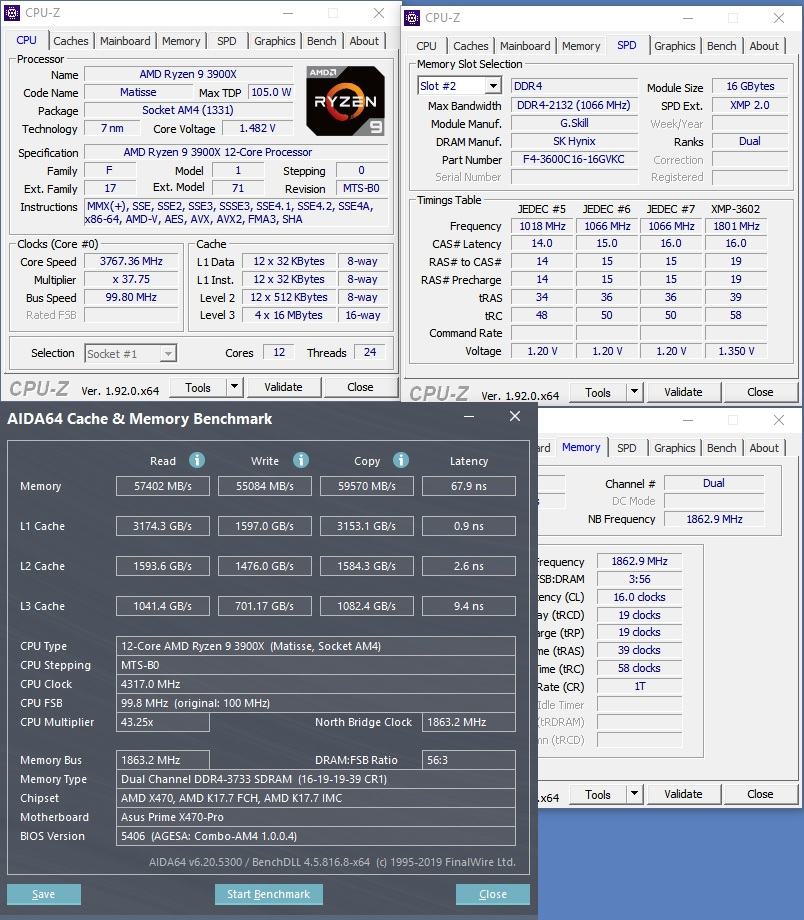Select Graphics tab in SPD CPU-Z window
The image size is (804, 920).
point(674,46)
